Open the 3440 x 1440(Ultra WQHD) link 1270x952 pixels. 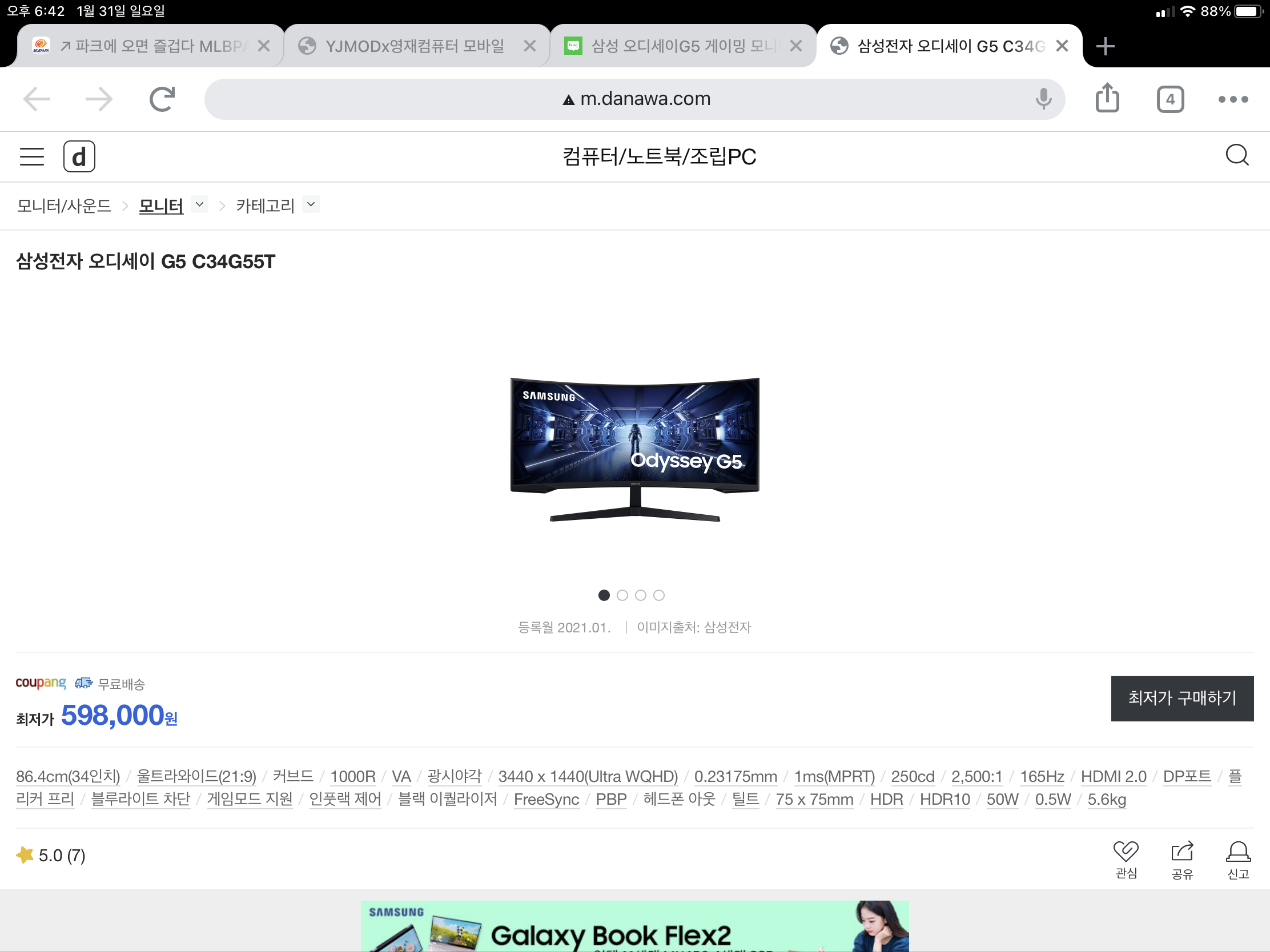(x=588, y=776)
